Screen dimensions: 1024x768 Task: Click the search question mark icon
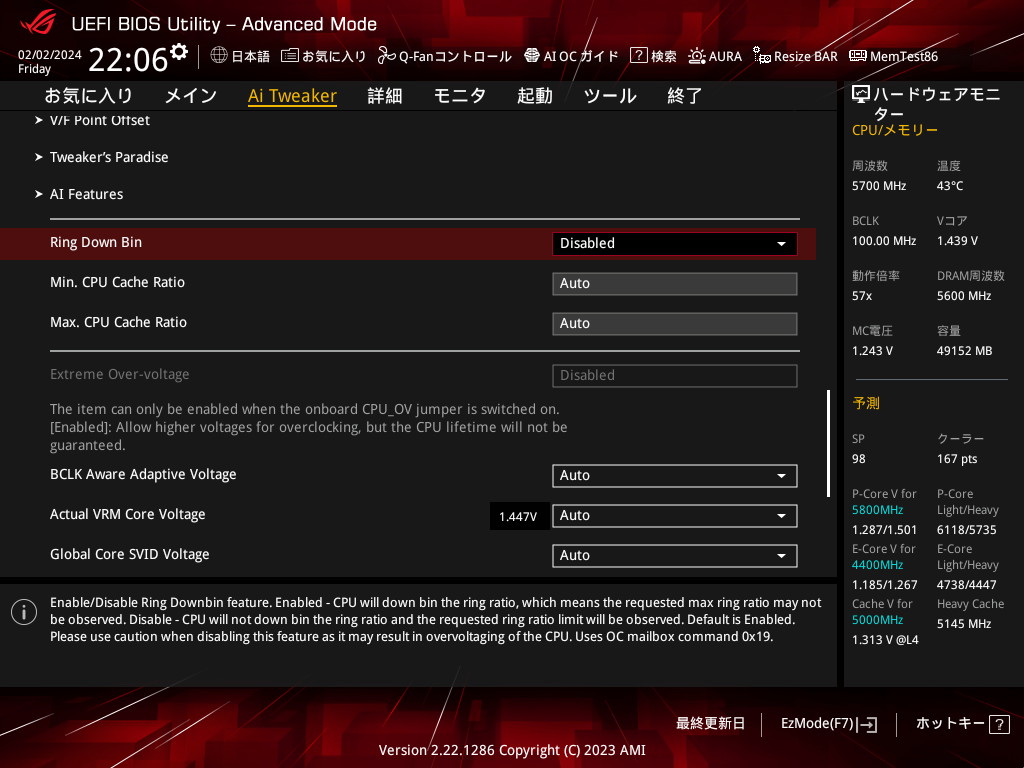point(638,56)
